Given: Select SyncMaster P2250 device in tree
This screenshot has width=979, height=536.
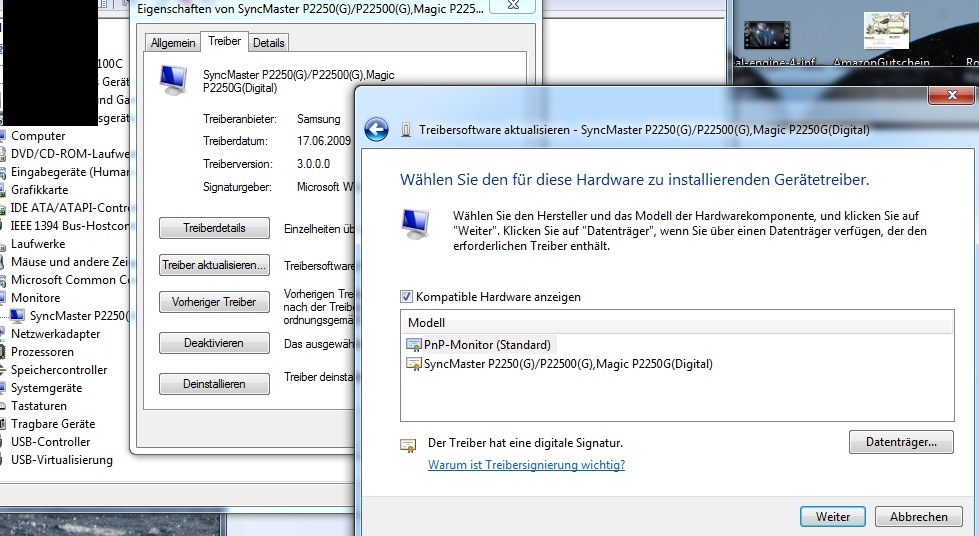Looking at the screenshot, I should coord(79,316).
